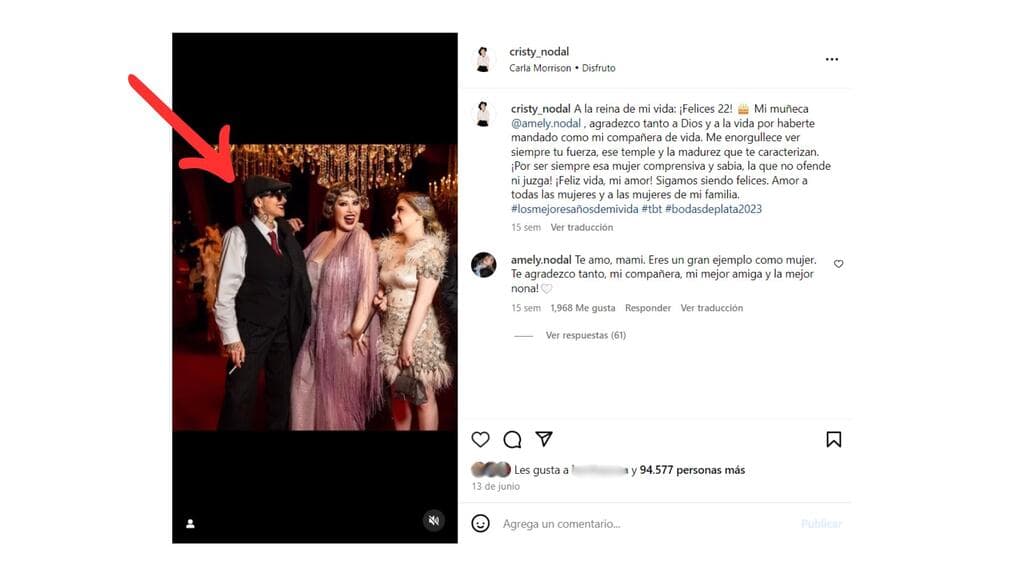1024x576 pixels.
Task: View the '94.577 personas más' likes list
Action: pyautogui.click(x=696, y=470)
